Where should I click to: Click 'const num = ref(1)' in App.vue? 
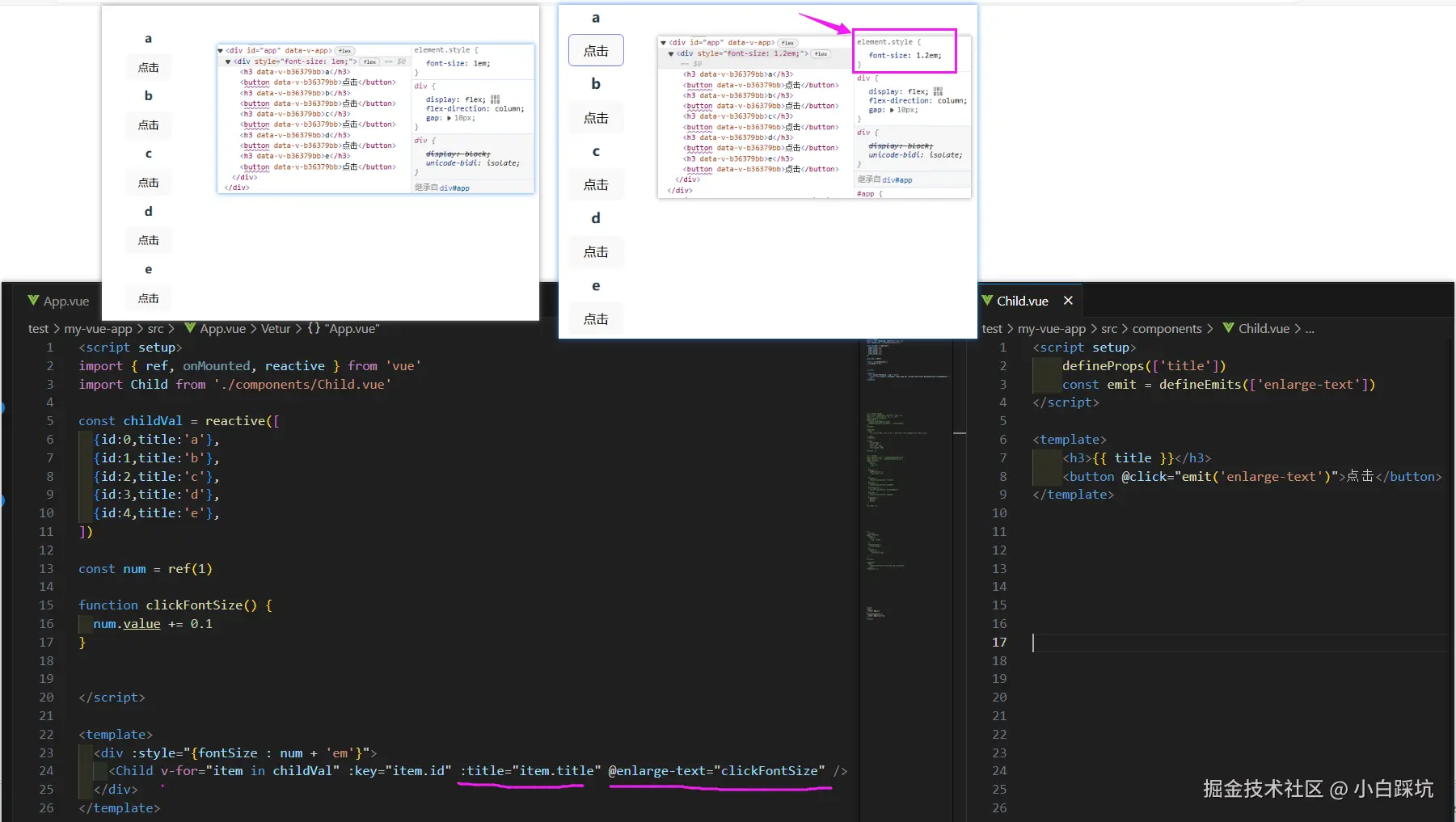point(146,569)
